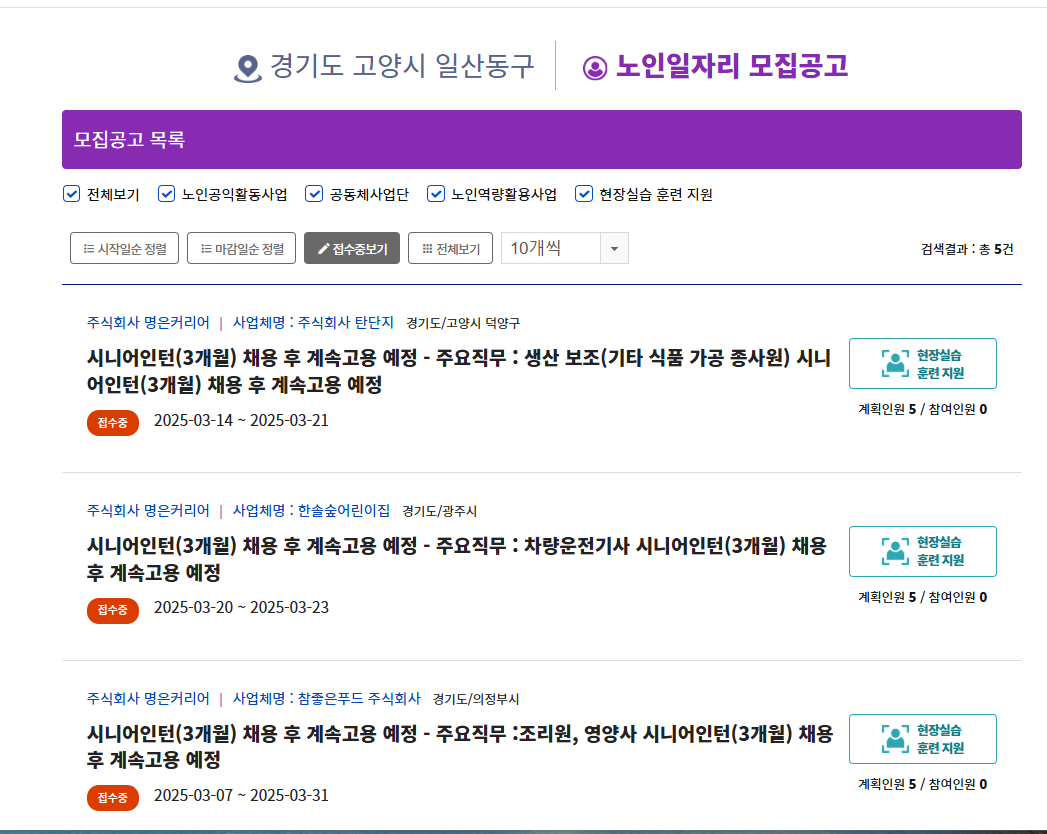
Task: Open the 10개씩 page size dropdown
Action: tap(565, 248)
